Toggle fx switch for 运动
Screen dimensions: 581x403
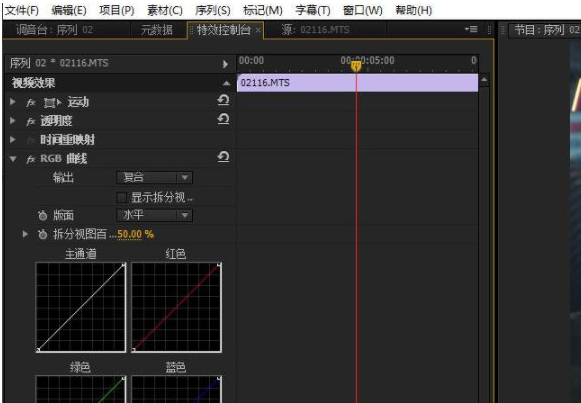[x=31, y=103]
